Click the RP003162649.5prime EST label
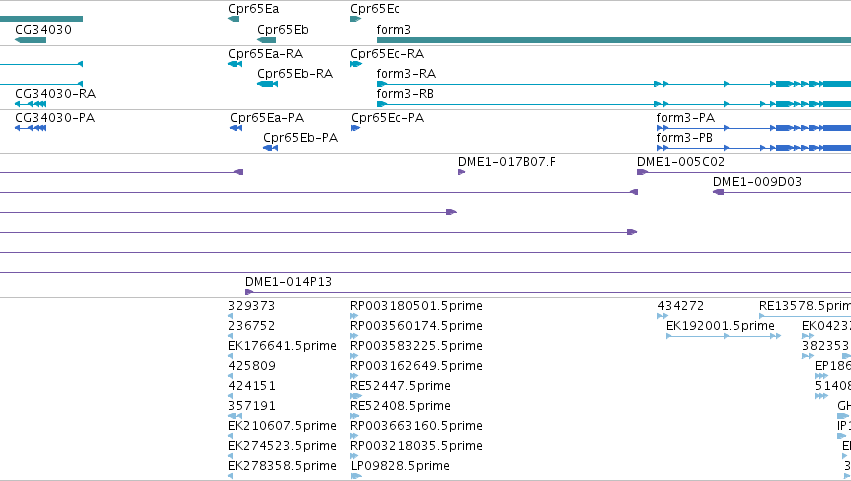Image resolution: width=851 pixels, height=481 pixels. click(416, 366)
